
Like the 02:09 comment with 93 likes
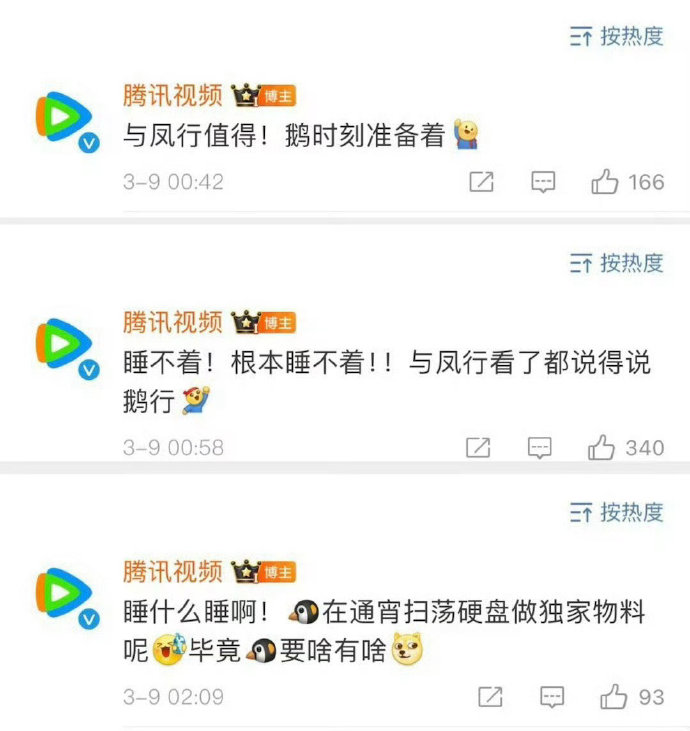click(614, 697)
